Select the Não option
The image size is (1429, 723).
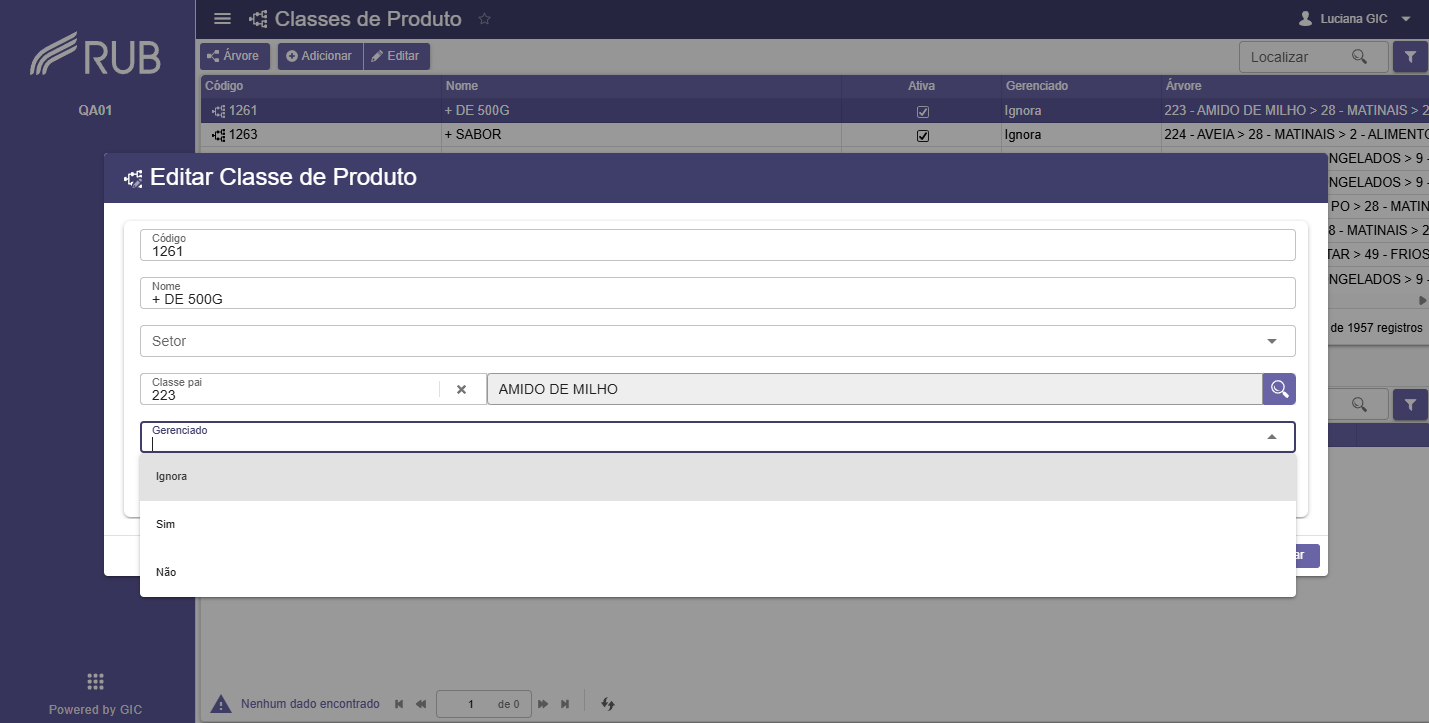pyautogui.click(x=718, y=573)
